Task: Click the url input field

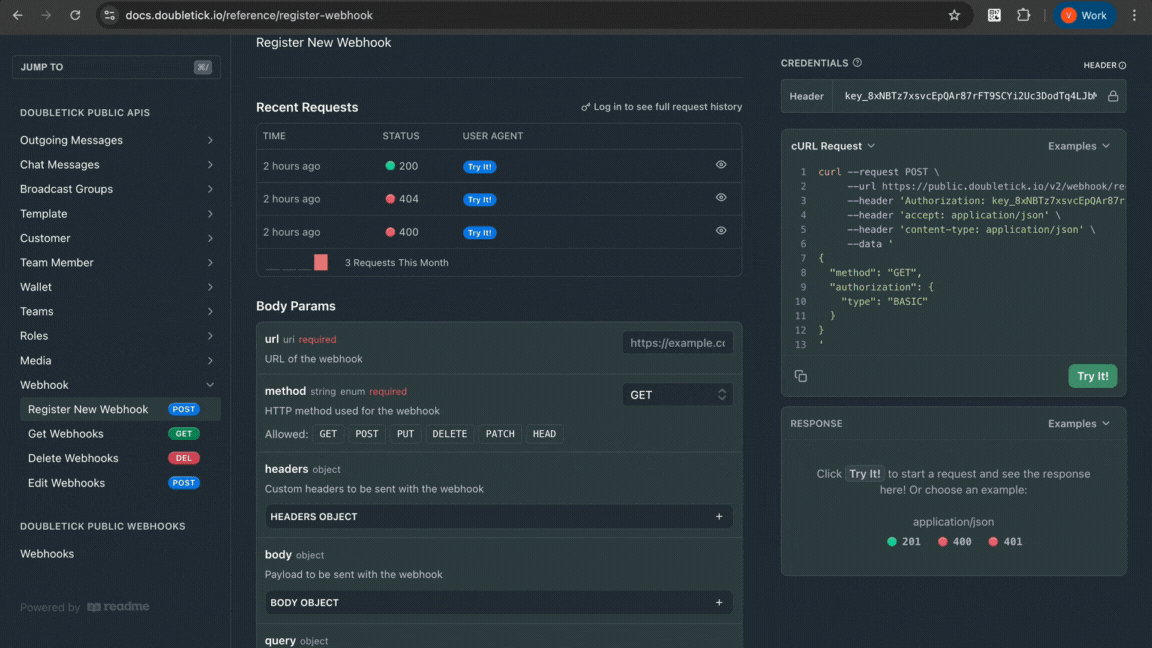Action: point(677,343)
